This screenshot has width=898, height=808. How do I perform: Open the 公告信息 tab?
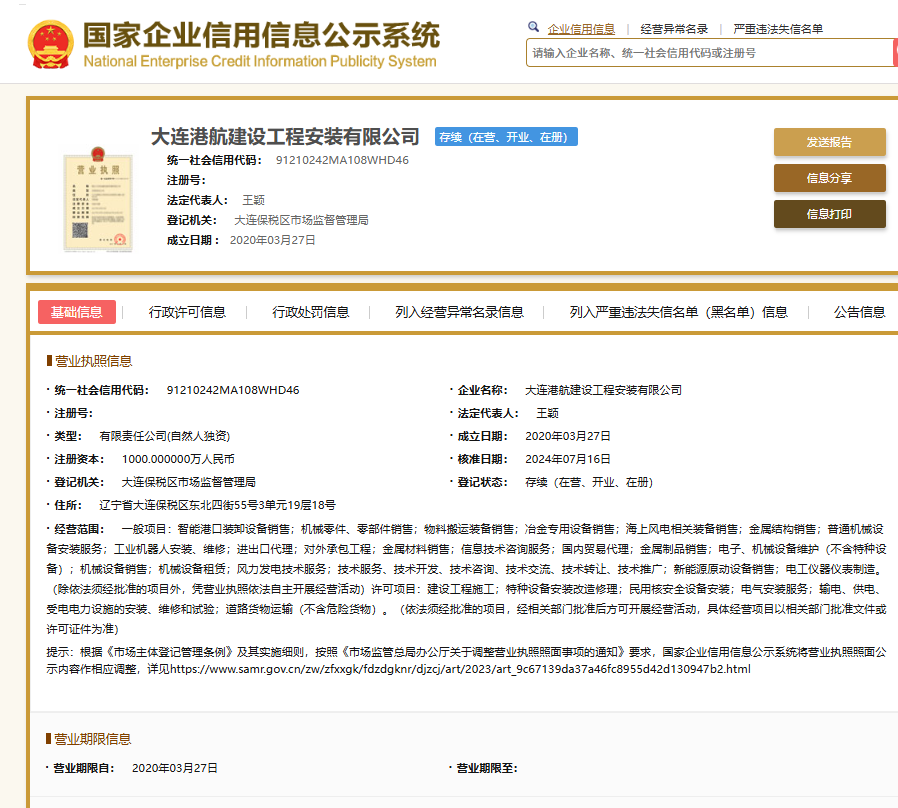point(859,312)
